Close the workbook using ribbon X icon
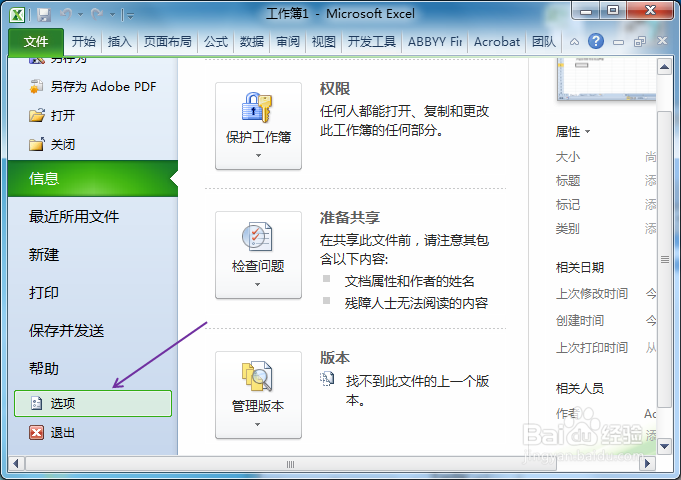681x480 pixels. [662, 41]
